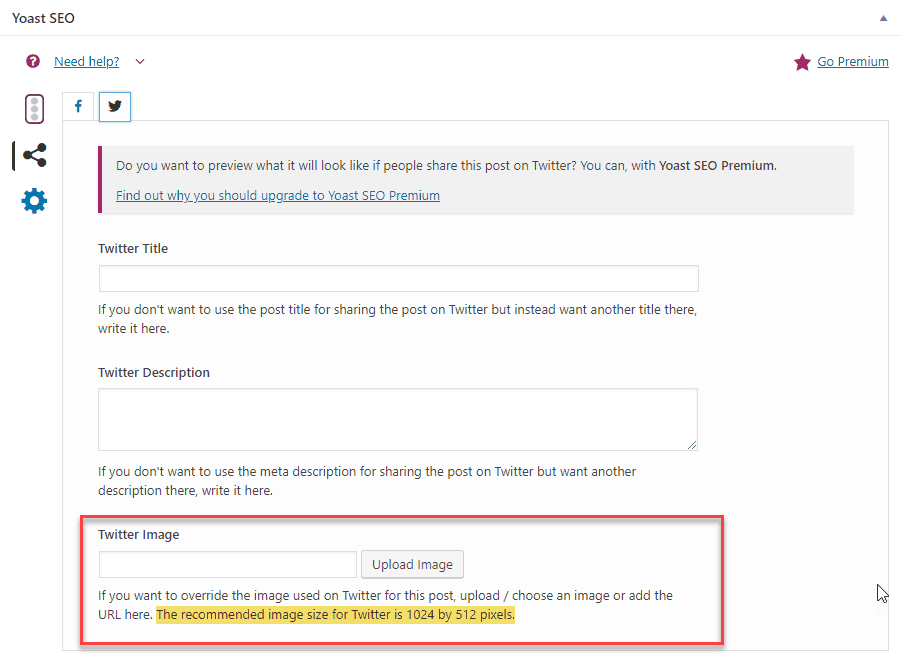Grab the Twitter Description resize handle
This screenshot has height=663, width=901.
pos(692,445)
